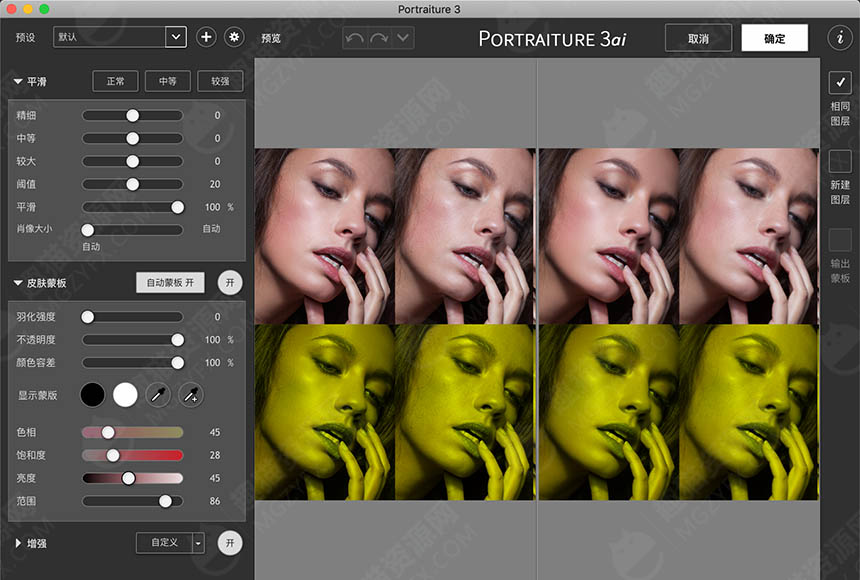This screenshot has width=860, height=580.
Task: Click the 阈值 slider handle
Action: 133,184
